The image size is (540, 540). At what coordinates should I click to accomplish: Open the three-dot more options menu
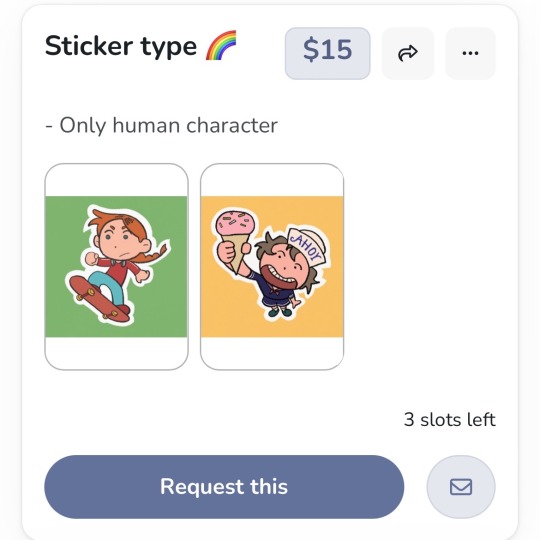pyautogui.click(x=470, y=53)
